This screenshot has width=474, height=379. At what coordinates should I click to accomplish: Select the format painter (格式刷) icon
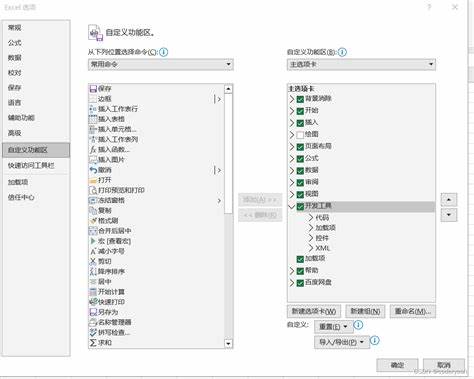coord(93,221)
